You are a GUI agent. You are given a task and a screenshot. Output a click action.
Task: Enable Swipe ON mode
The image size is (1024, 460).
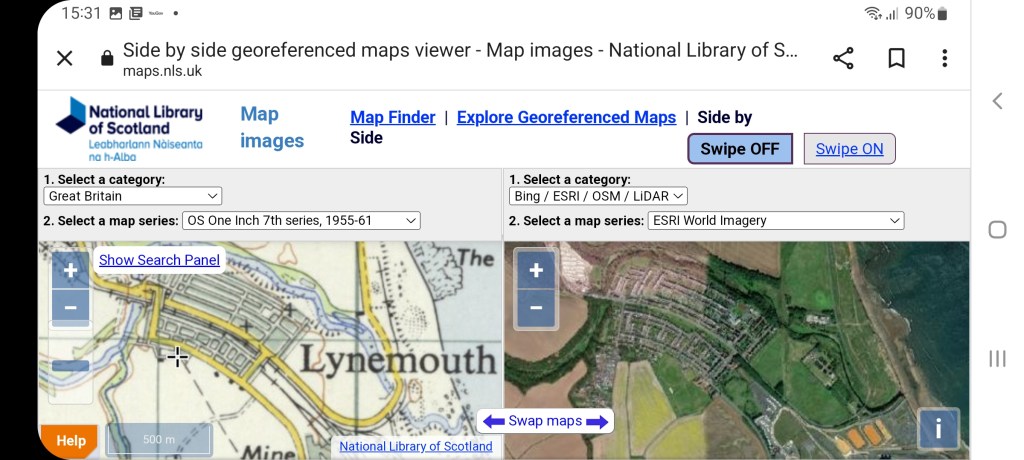pyautogui.click(x=849, y=149)
